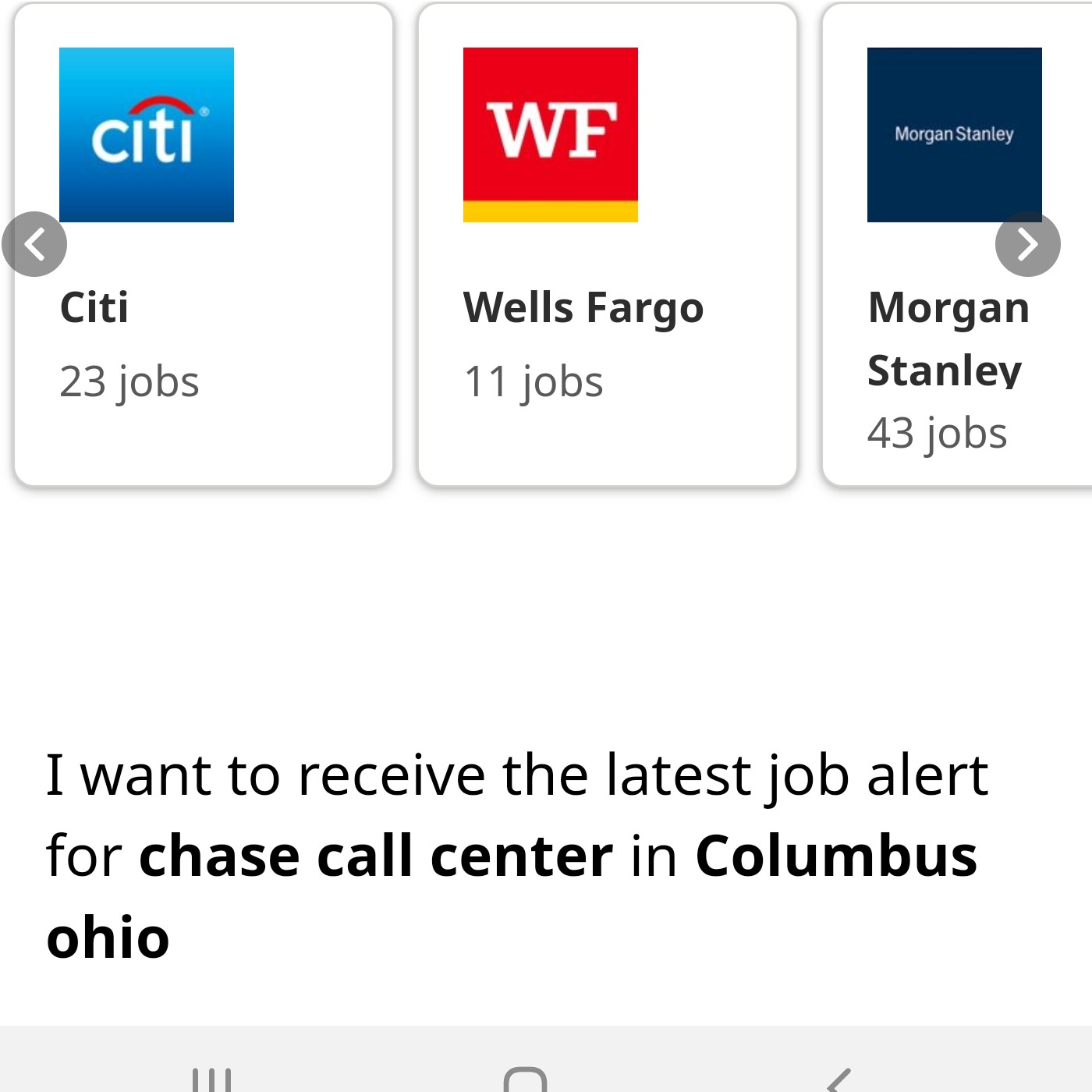View Citi's 23 jobs
1092x1092 pixels.
click(129, 382)
